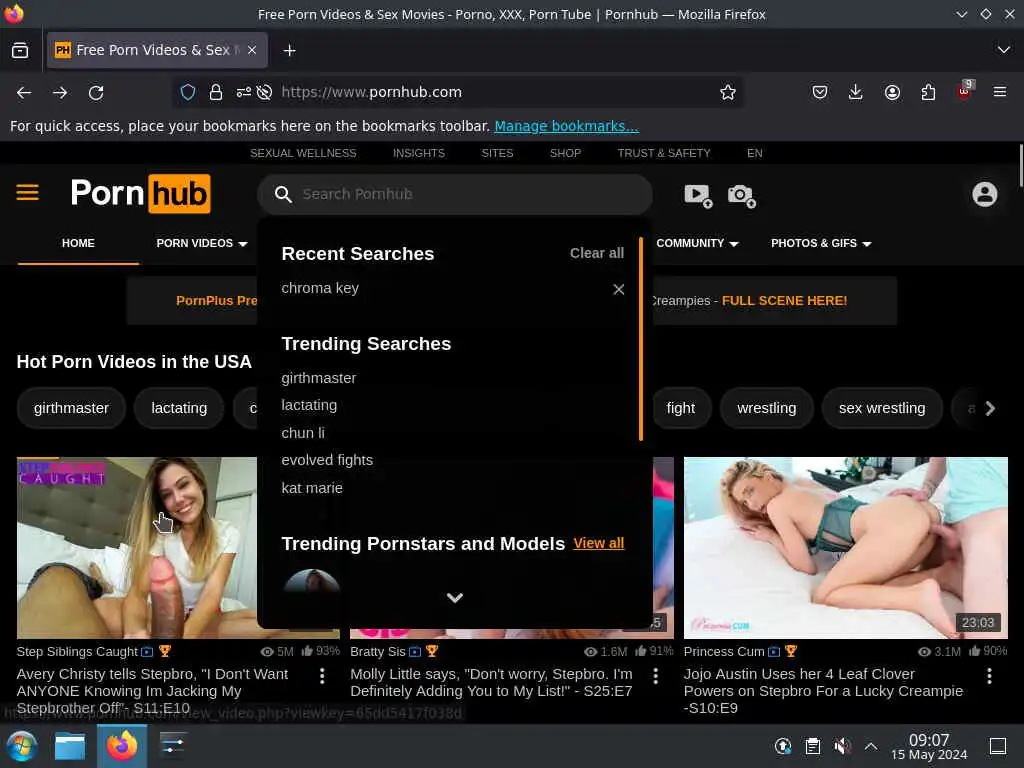Click the 'girthmaster' tag pill
1024x768 pixels.
pos(71,408)
